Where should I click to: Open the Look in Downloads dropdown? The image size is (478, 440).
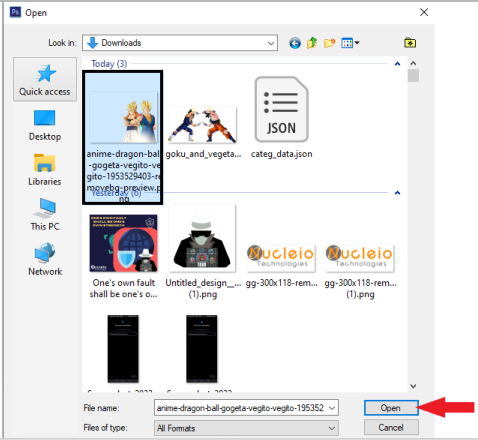[x=180, y=43]
